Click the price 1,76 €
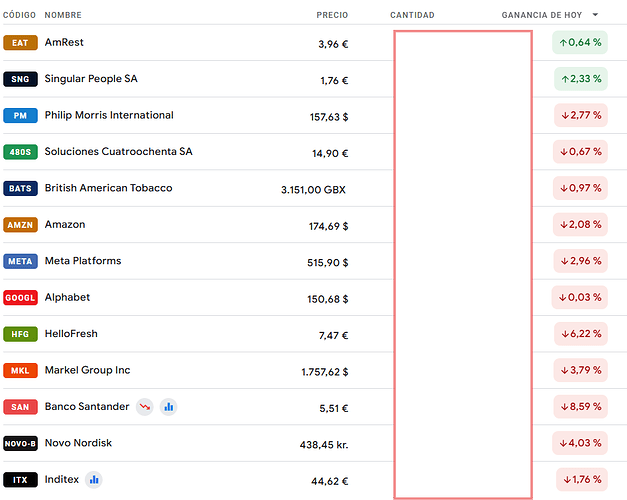This screenshot has width=627, height=500. (x=334, y=80)
